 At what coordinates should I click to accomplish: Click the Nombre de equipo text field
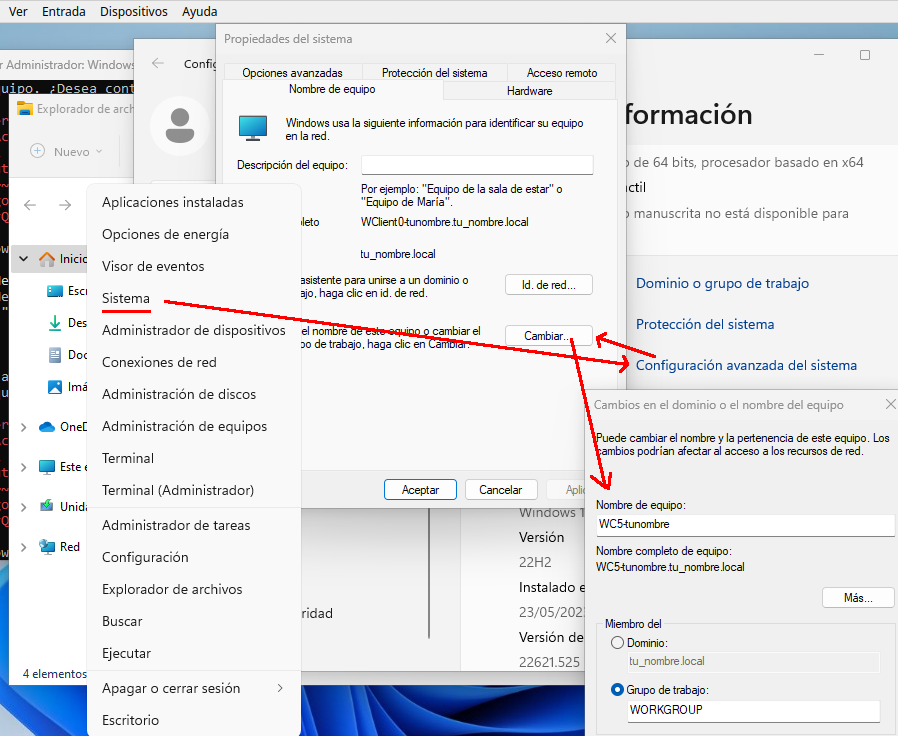tap(744, 524)
